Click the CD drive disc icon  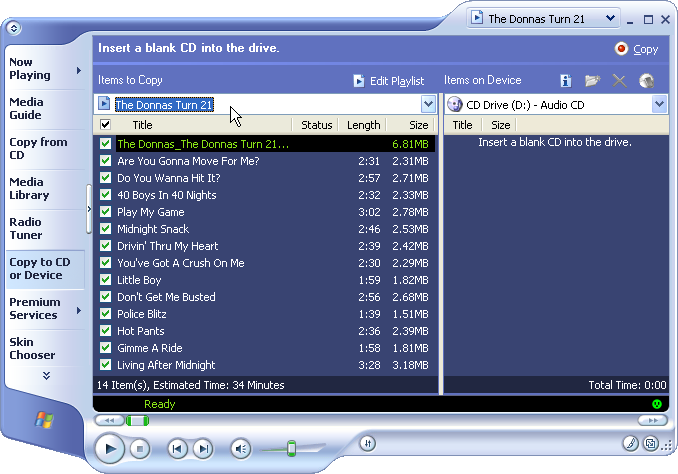click(454, 105)
